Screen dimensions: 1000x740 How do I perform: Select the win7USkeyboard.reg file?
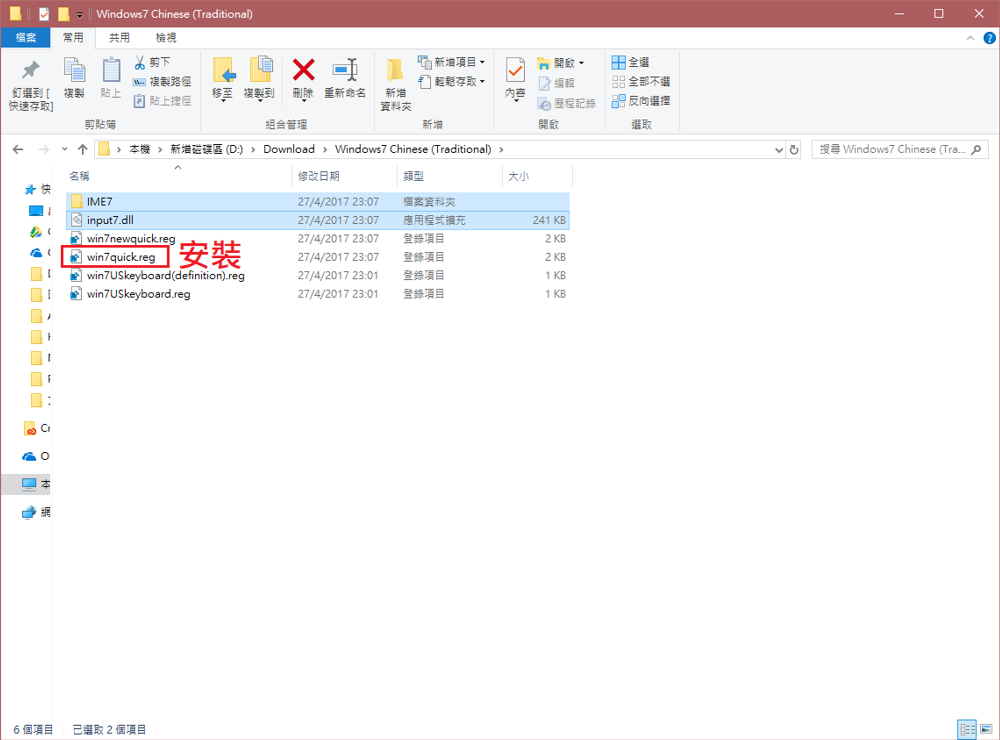point(318,294)
